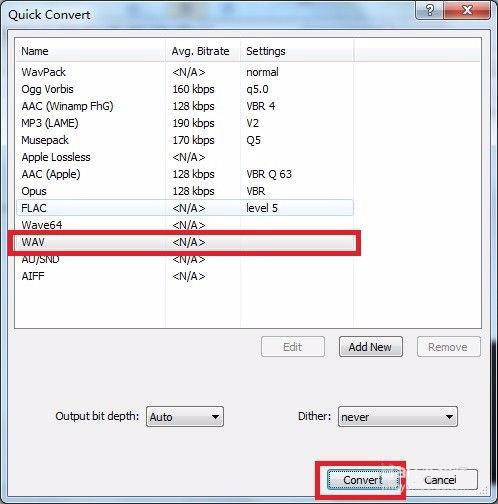This screenshot has height=504, width=498.
Task: Pick the AIFF preset row
Action: 185,276
